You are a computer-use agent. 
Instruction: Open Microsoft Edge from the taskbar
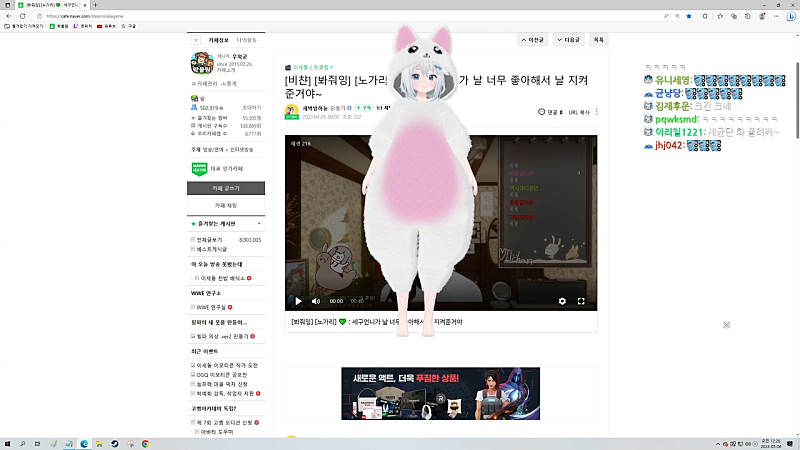[x=84, y=444]
